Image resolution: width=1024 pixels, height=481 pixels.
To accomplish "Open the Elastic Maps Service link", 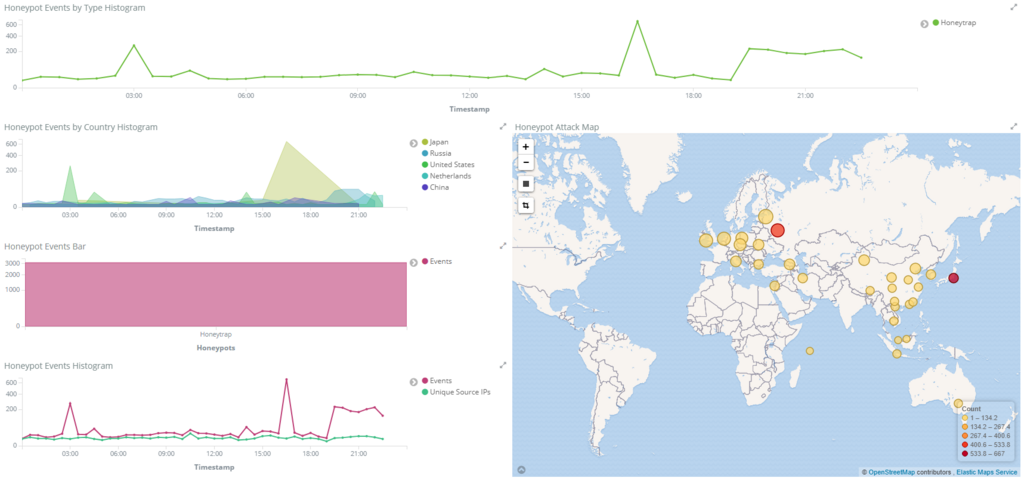I will coord(987,471).
